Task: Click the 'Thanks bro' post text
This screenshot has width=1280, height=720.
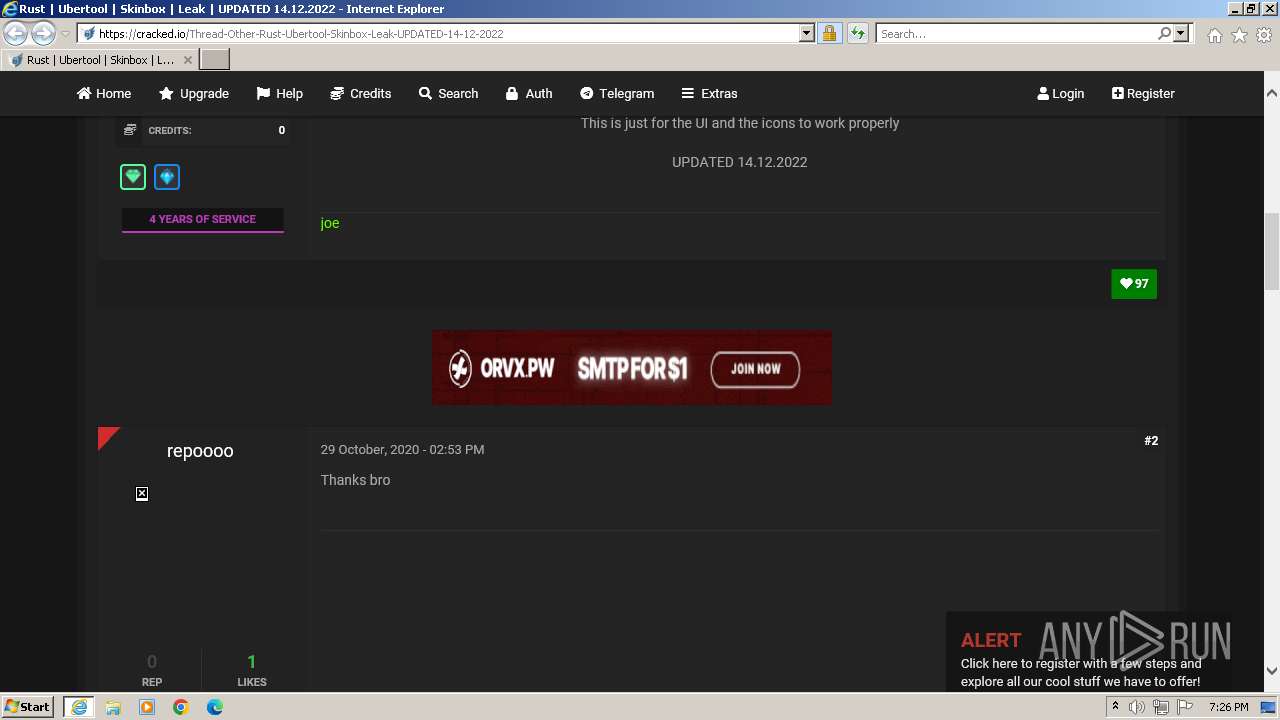Action: [355, 480]
